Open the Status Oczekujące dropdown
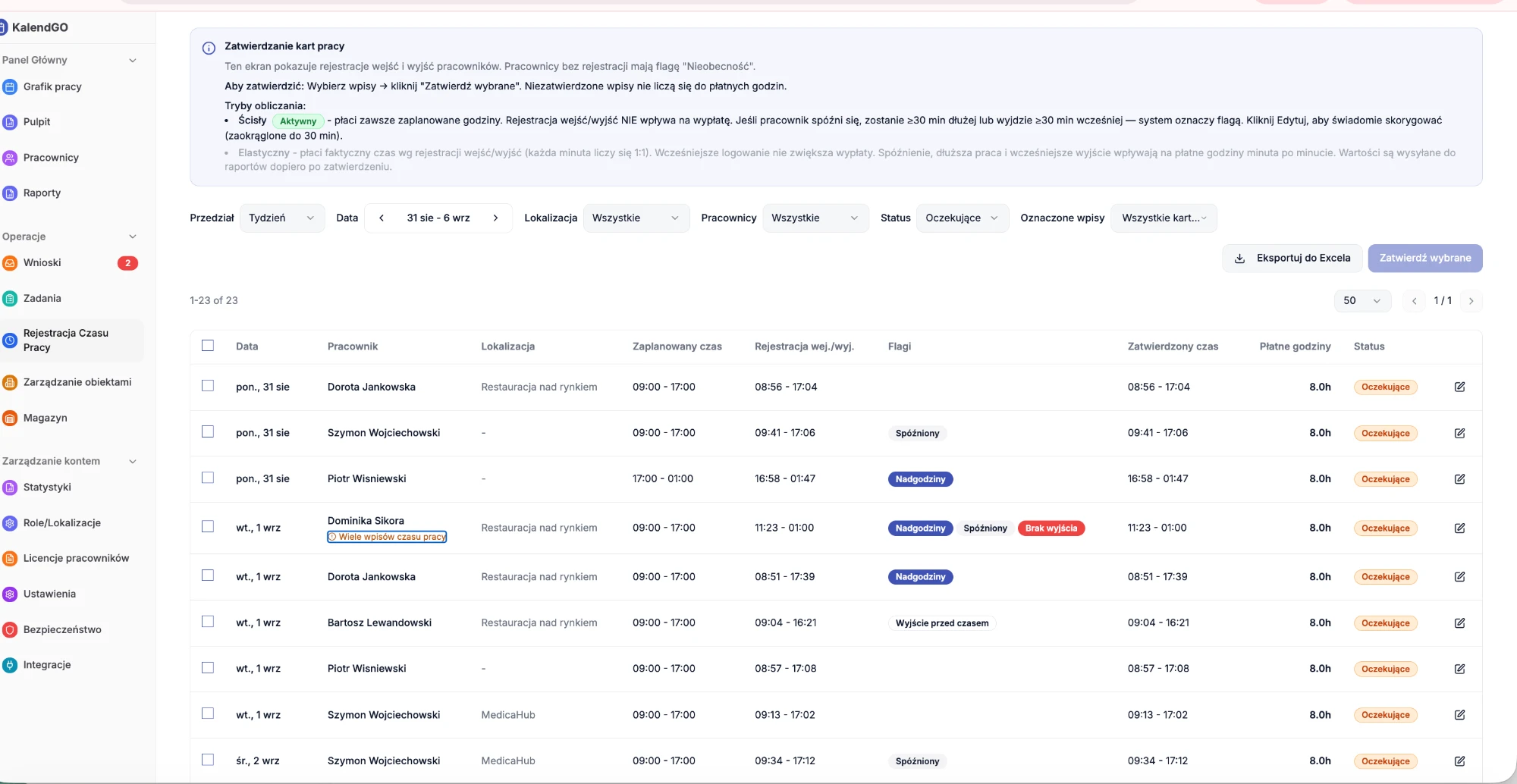The width and height of the screenshot is (1517, 784). (x=963, y=218)
